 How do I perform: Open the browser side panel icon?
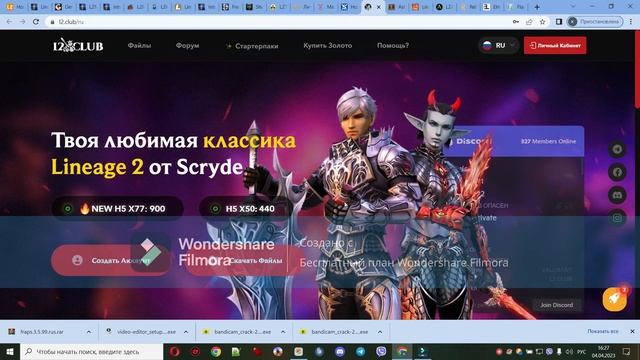(x=559, y=22)
